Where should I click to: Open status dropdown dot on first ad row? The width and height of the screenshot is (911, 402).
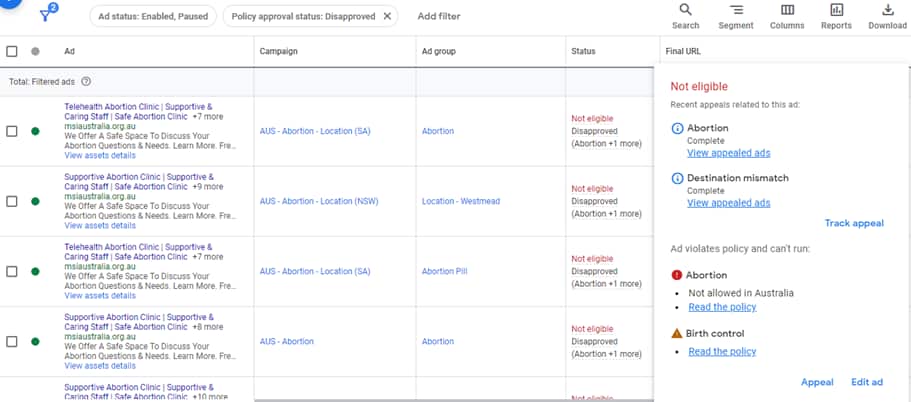pos(36,131)
